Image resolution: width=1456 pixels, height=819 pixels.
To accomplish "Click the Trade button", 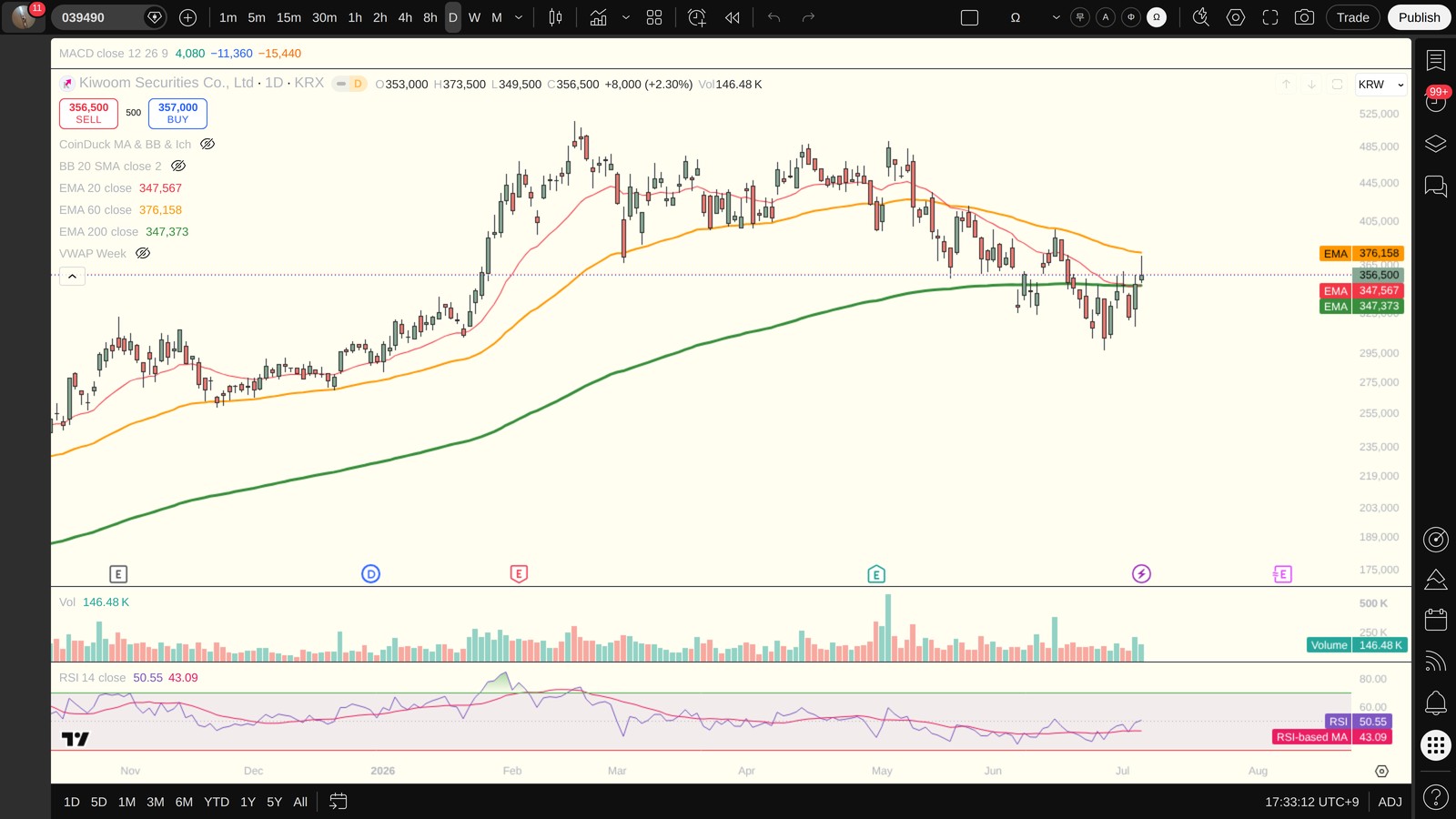I will coord(1353,17).
